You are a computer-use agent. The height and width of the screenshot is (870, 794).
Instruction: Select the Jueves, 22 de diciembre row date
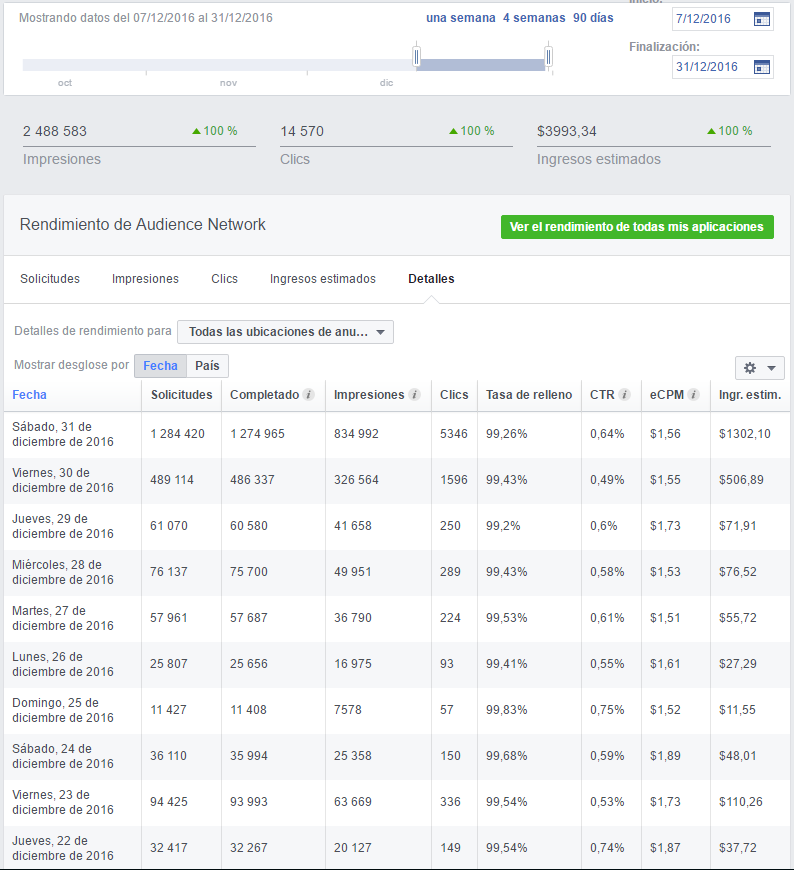[x=63, y=849]
